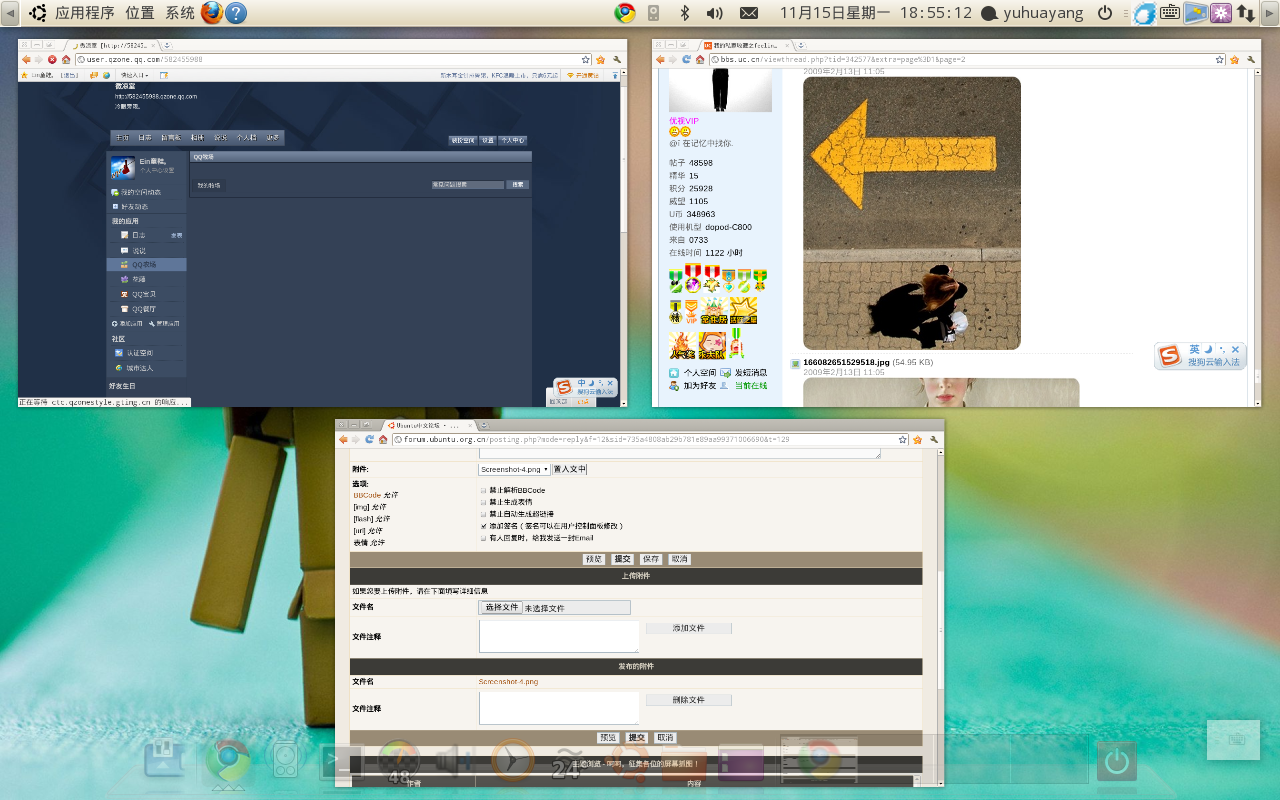Image resolution: width=1280 pixels, height=800 pixels.
Task: Click upper 提交 button above 上传附件
Action: 622,559
